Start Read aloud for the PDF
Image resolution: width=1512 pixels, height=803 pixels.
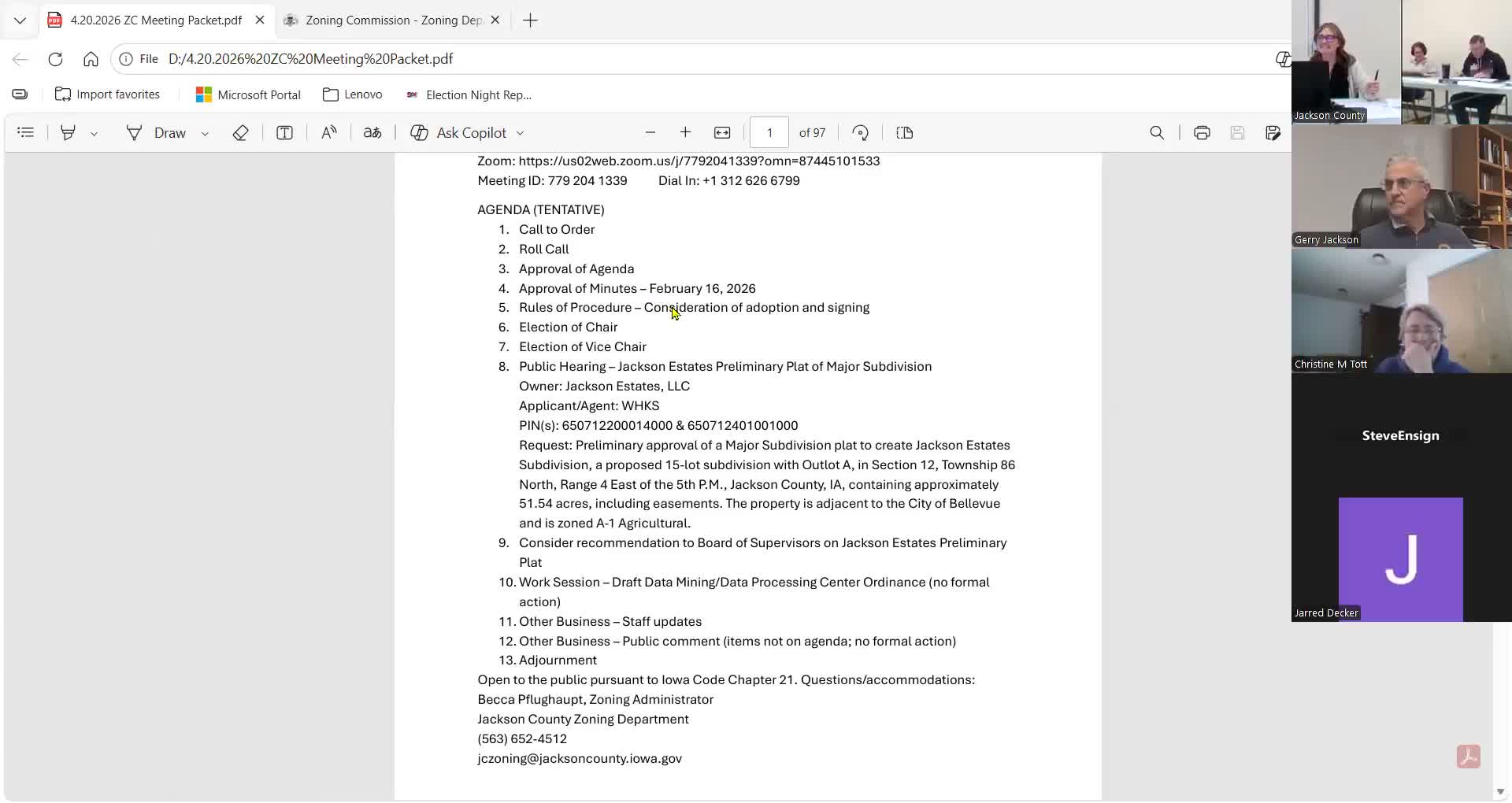(329, 133)
